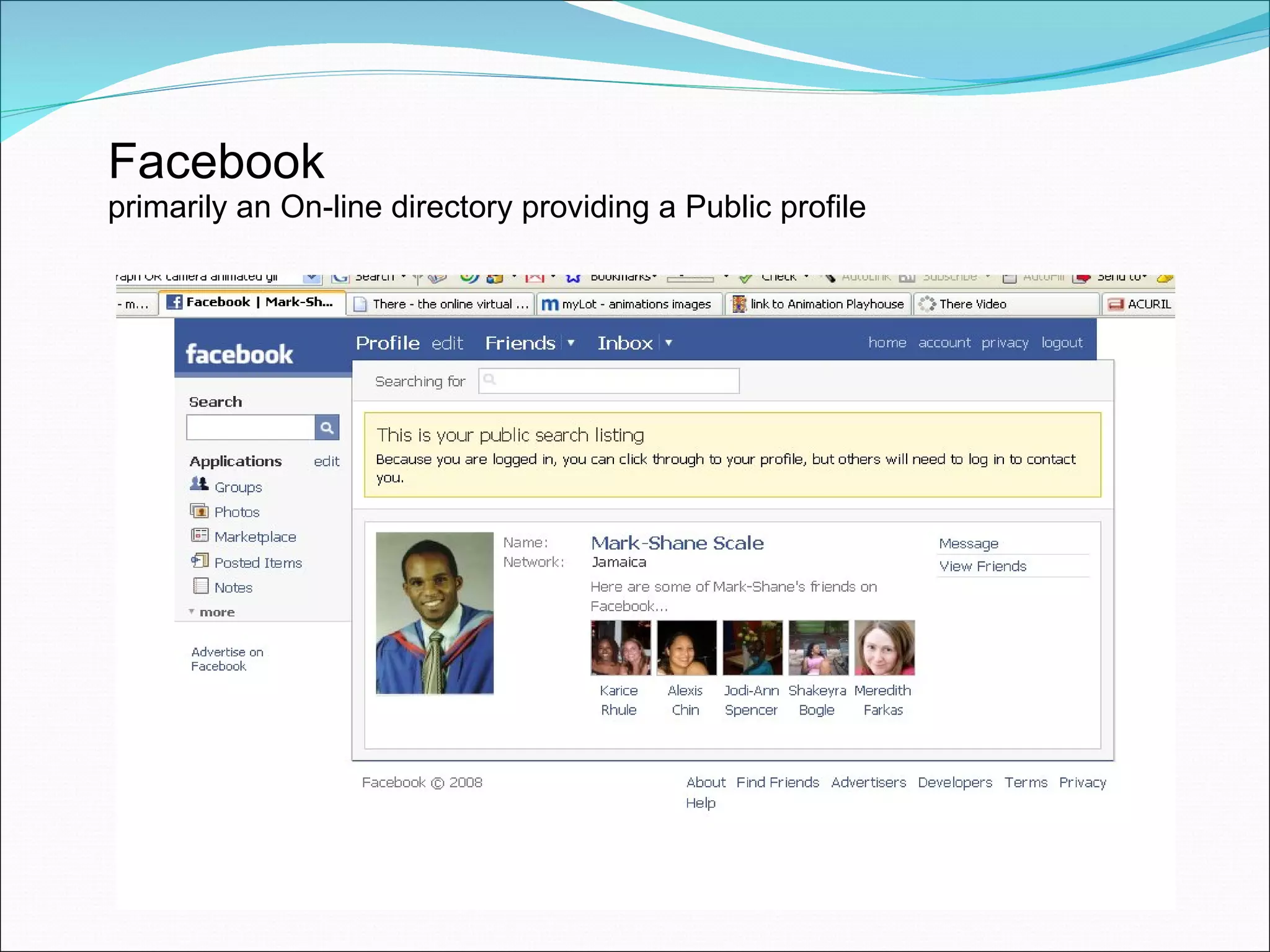Screen dimensions: 1270x952
Task: Open the toolbar search box dropdown arrow
Action: point(312,278)
